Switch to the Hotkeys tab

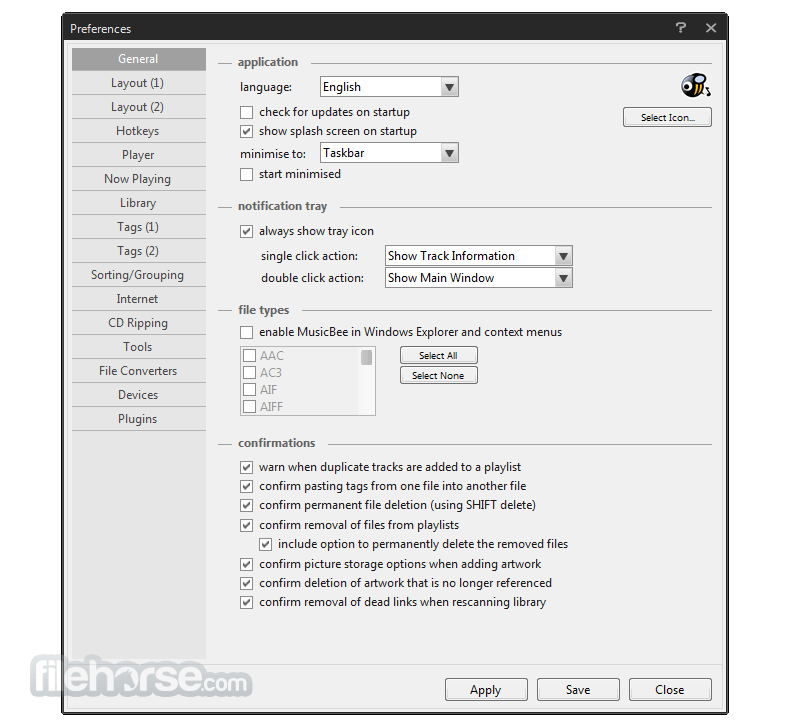click(139, 131)
